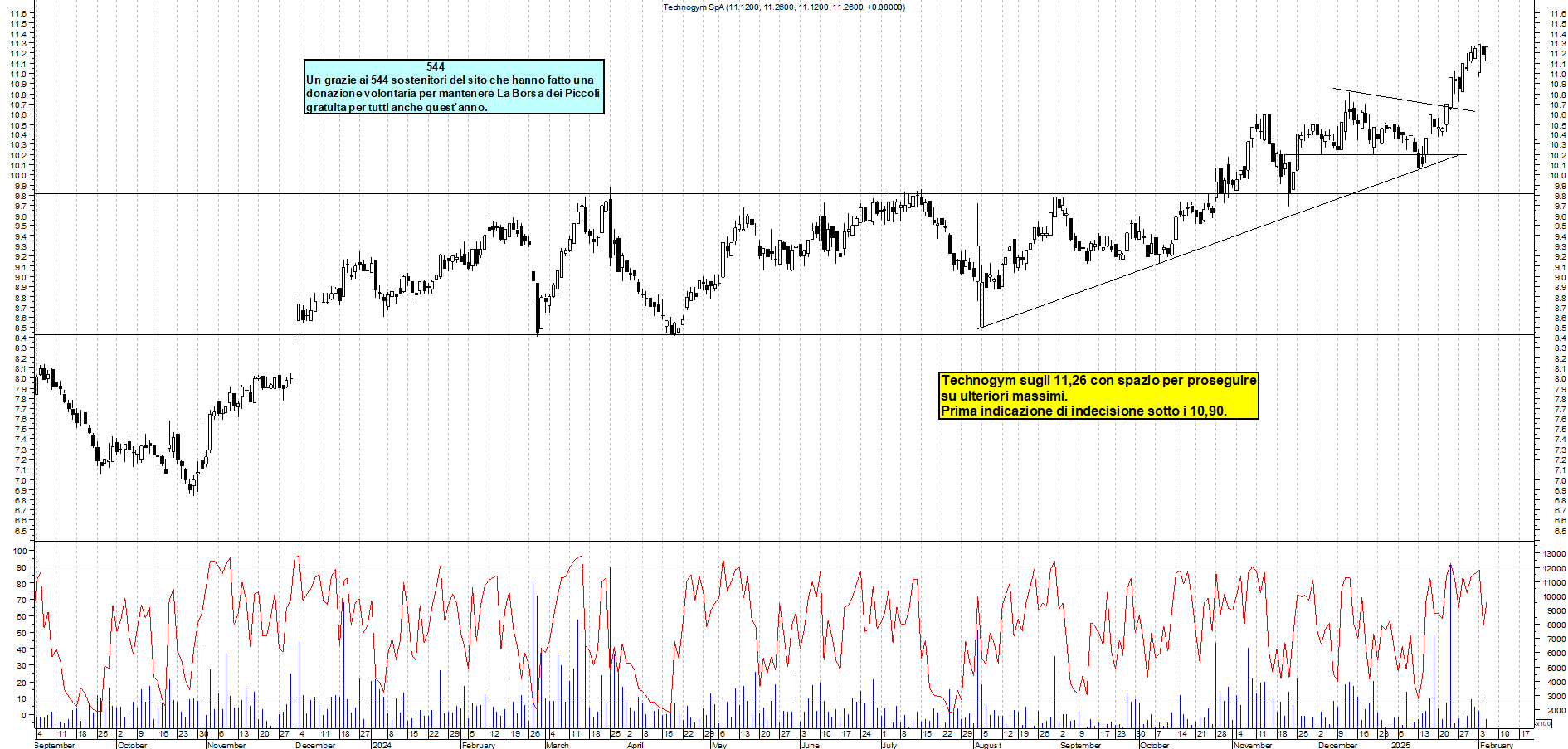Click the rising trendline from the August low
Image resolution: width=1568 pixels, height=749 pixels.
click(x=1220, y=241)
